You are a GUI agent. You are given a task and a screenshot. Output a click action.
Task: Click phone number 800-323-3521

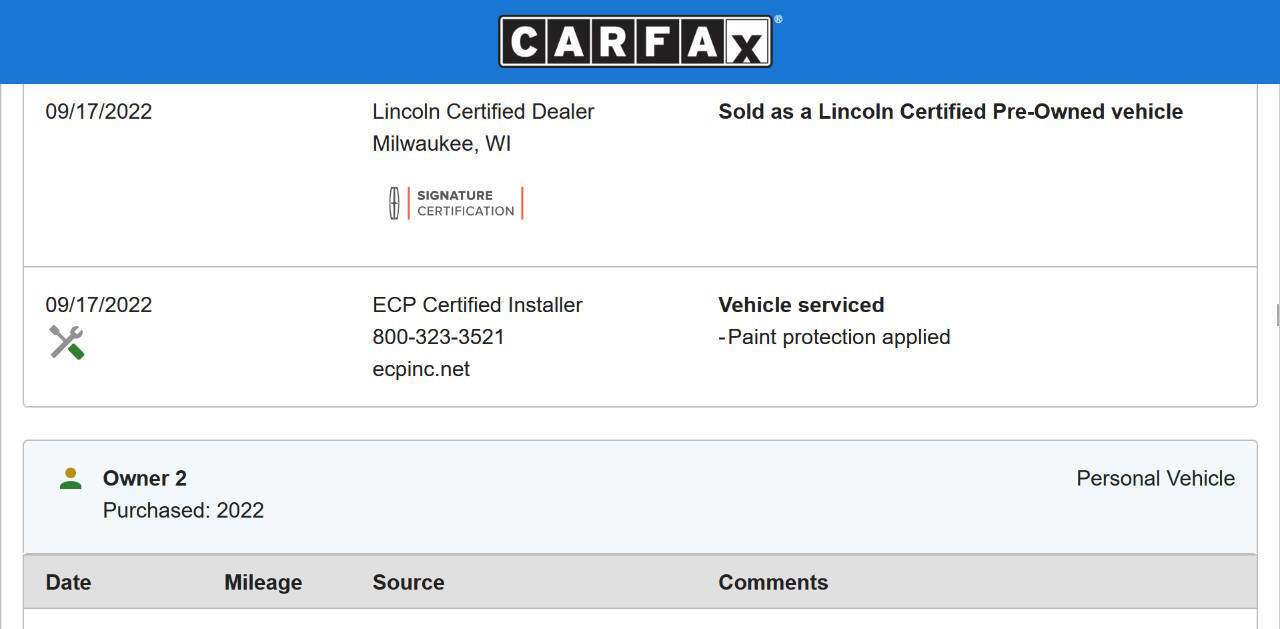coord(438,337)
